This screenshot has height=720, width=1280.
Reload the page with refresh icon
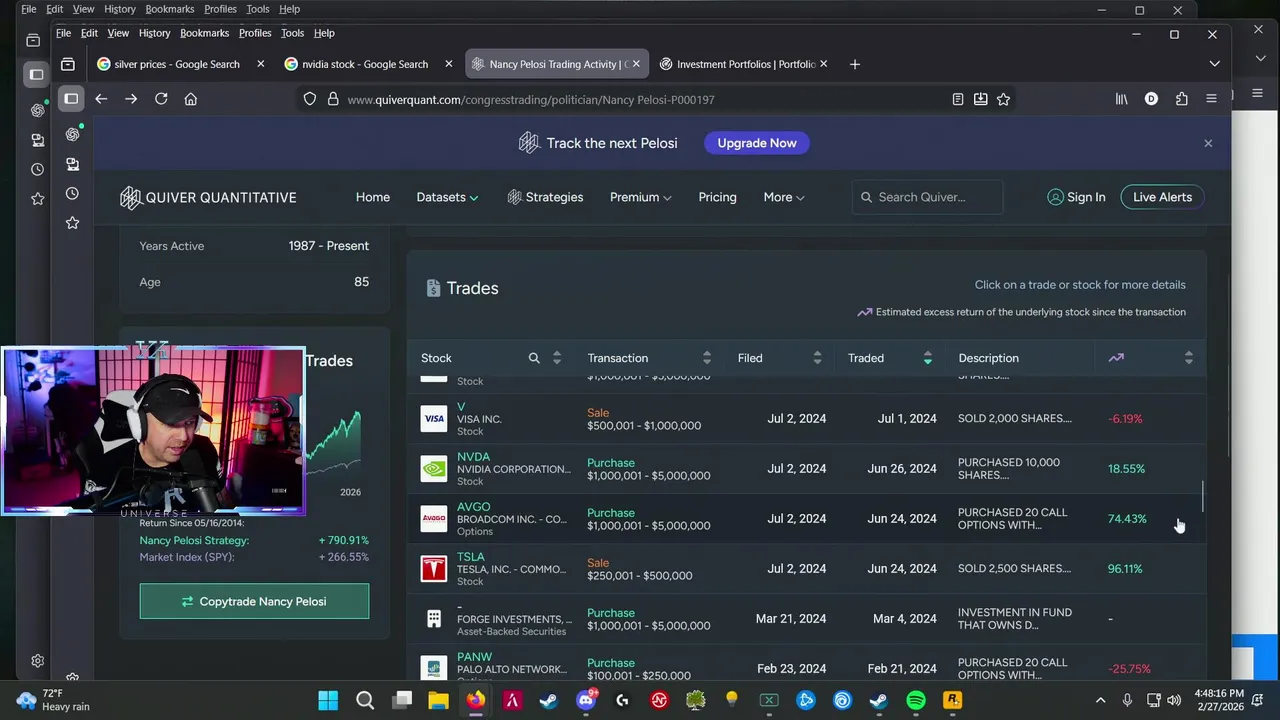click(x=161, y=99)
